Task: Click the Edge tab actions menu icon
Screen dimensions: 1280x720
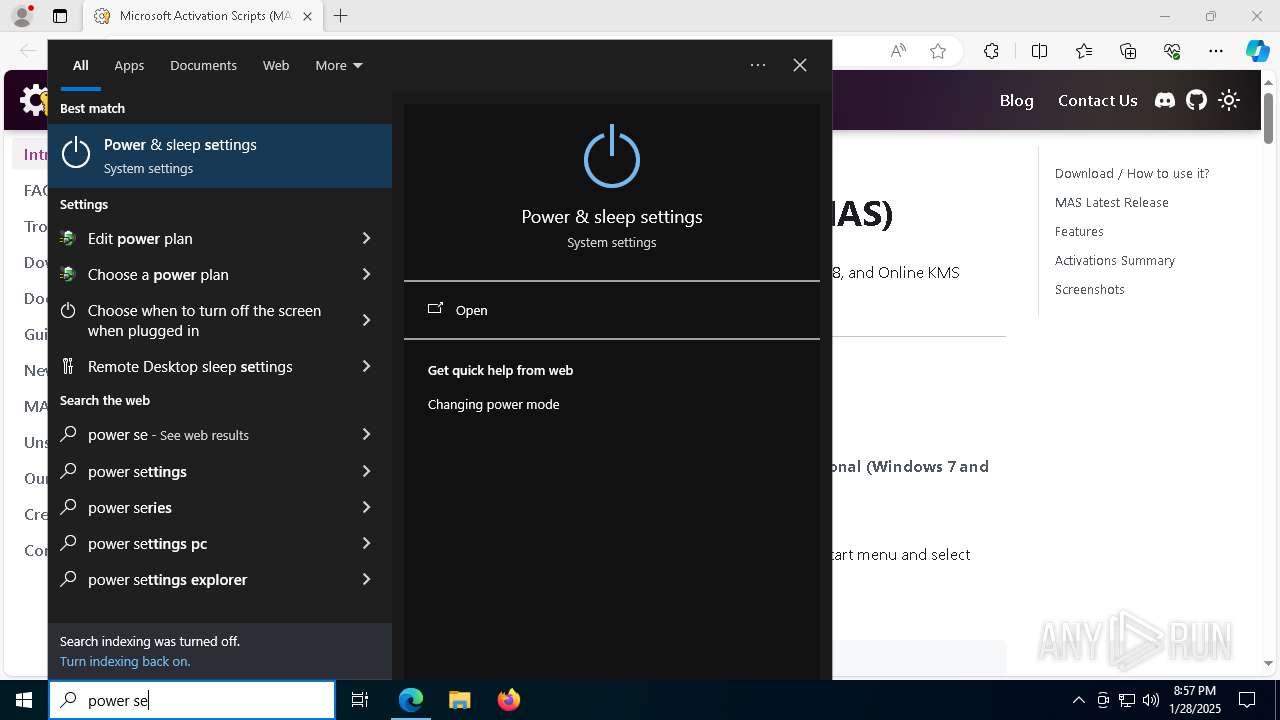Action: pos(60,16)
